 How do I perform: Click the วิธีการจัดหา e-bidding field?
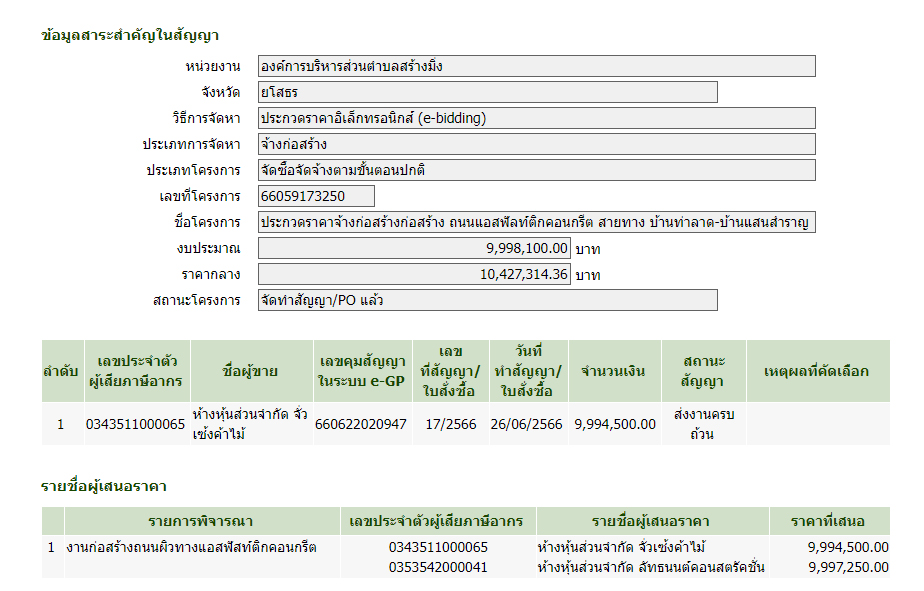[x=536, y=118]
